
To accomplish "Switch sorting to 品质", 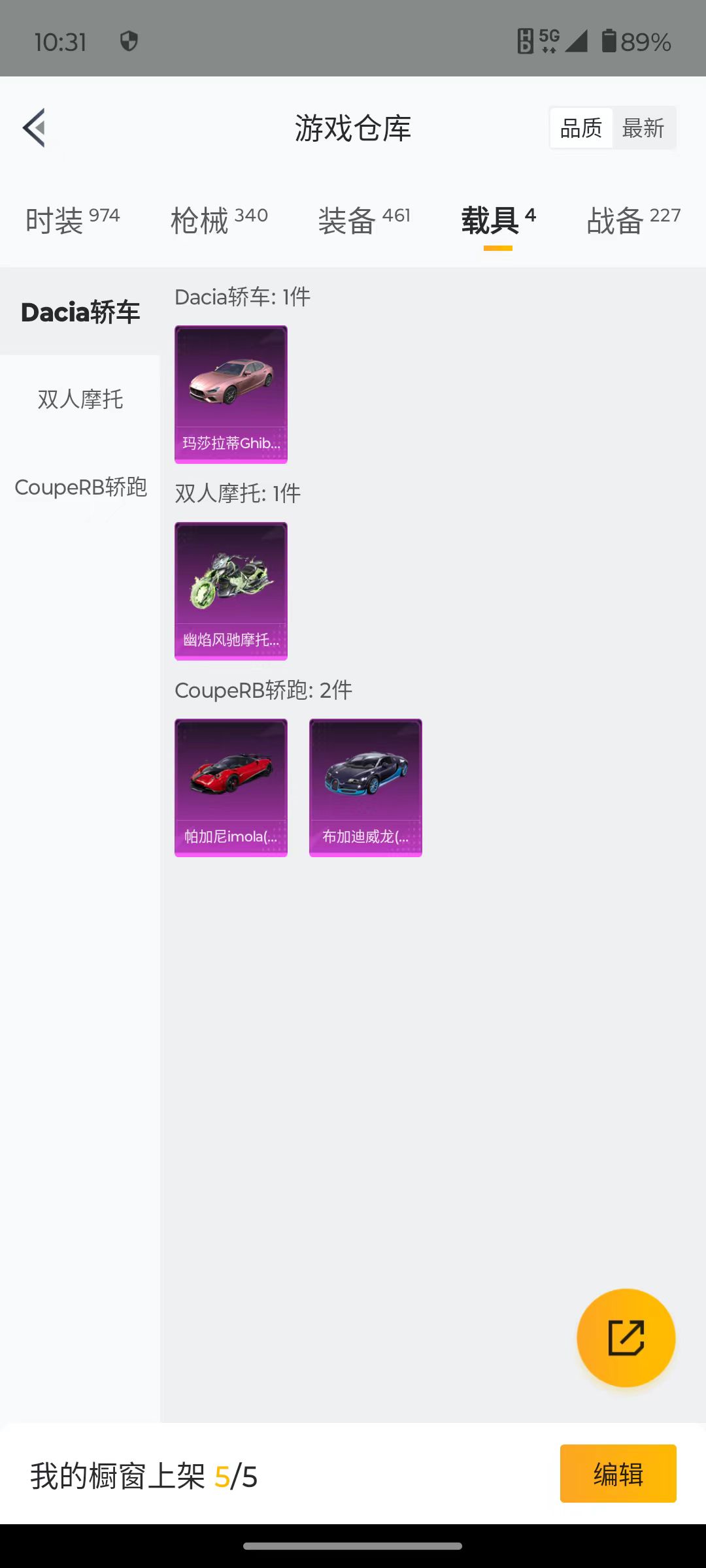I will coord(581,128).
